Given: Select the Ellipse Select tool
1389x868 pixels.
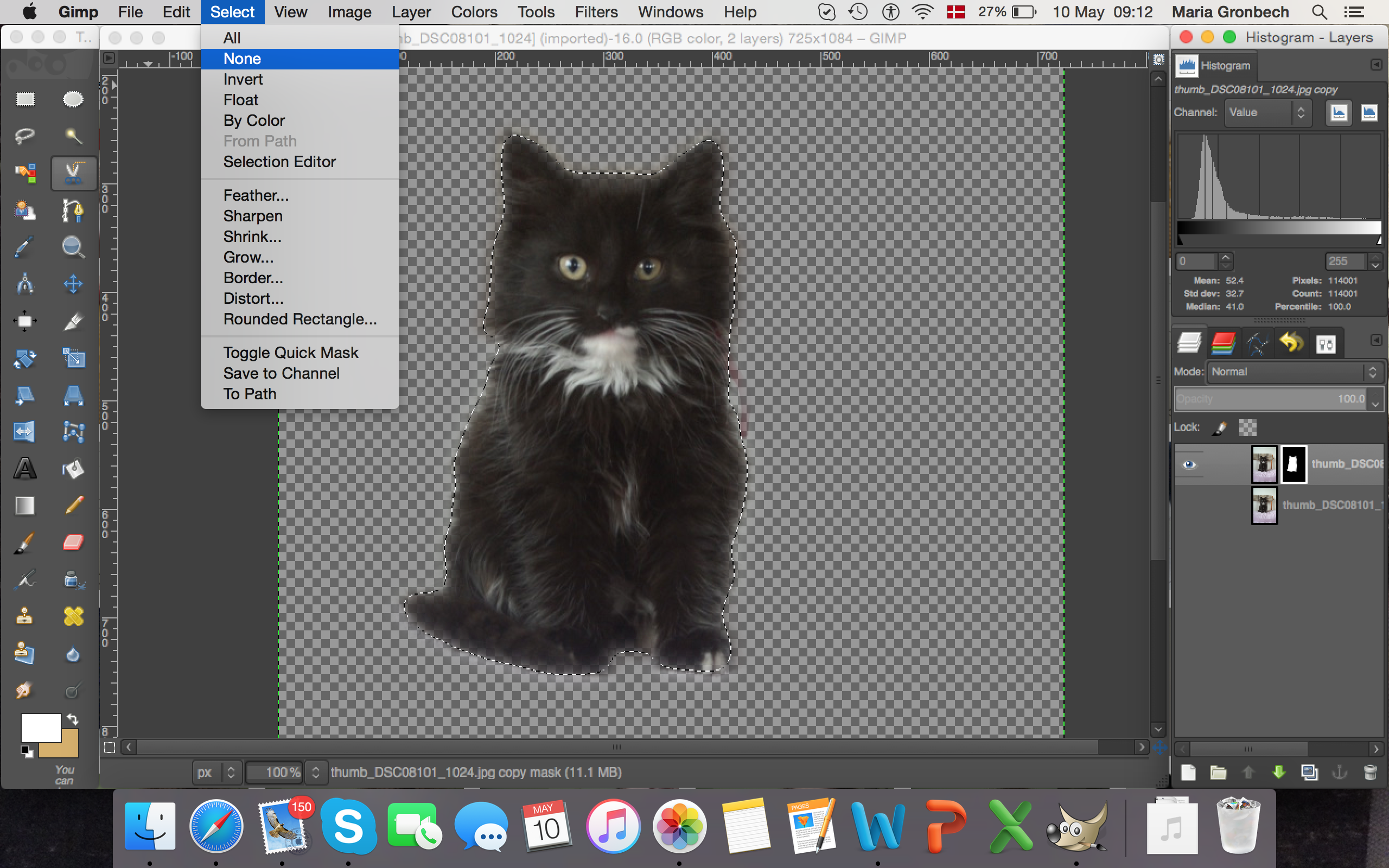Looking at the screenshot, I should 73,99.
